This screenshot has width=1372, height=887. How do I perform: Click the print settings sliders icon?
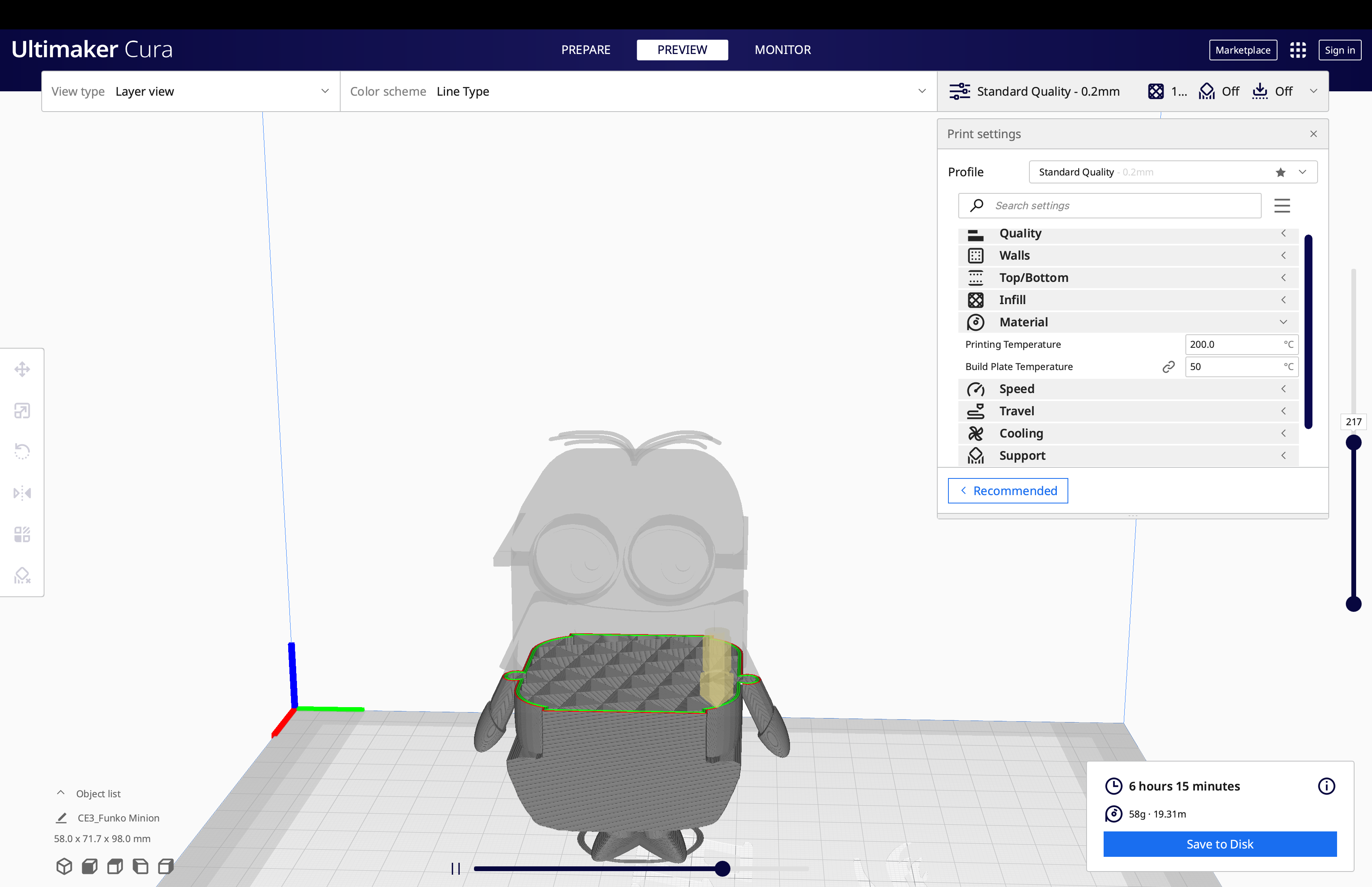point(960,91)
